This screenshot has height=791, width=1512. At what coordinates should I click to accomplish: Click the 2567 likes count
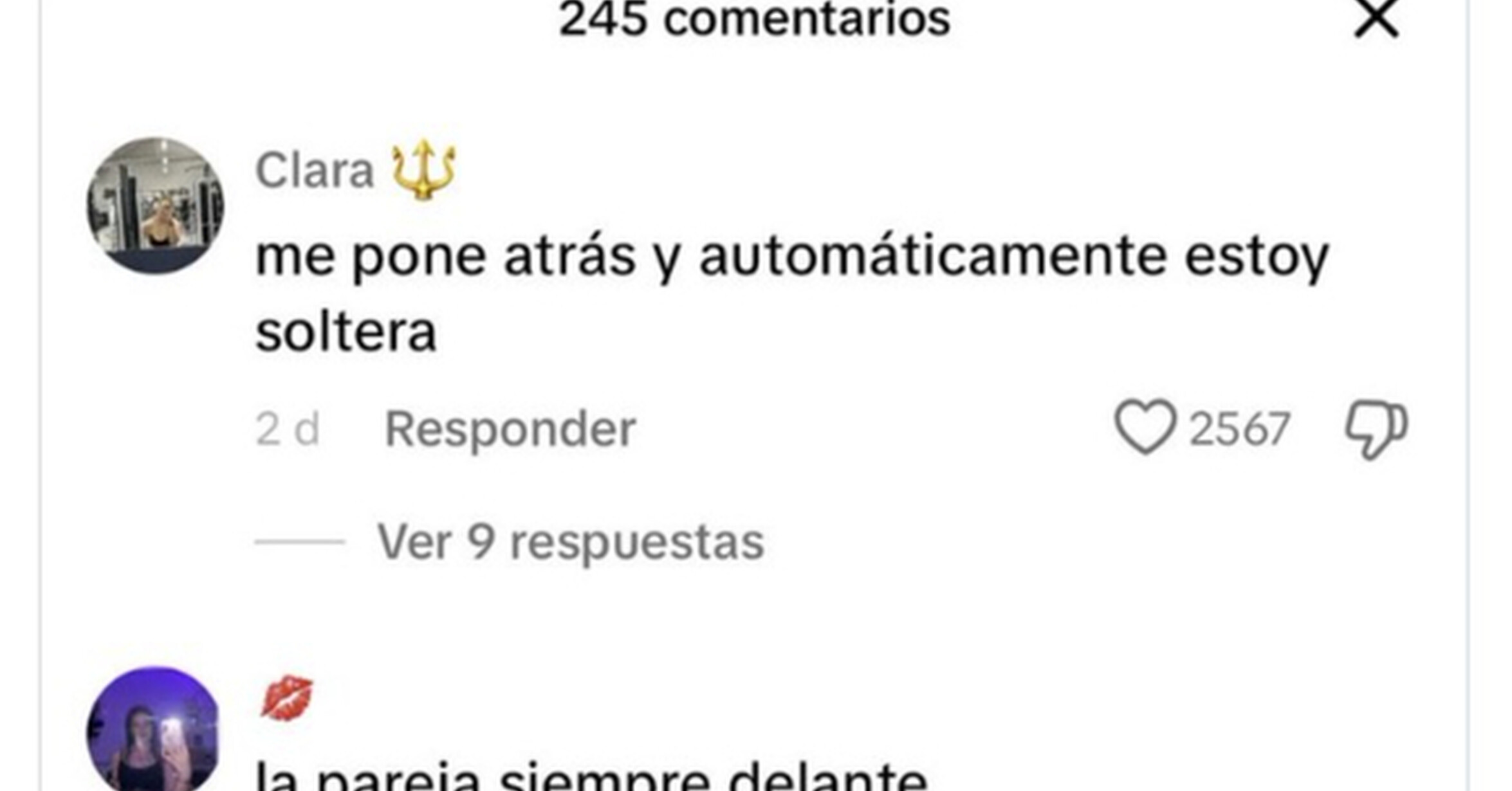(x=1239, y=429)
